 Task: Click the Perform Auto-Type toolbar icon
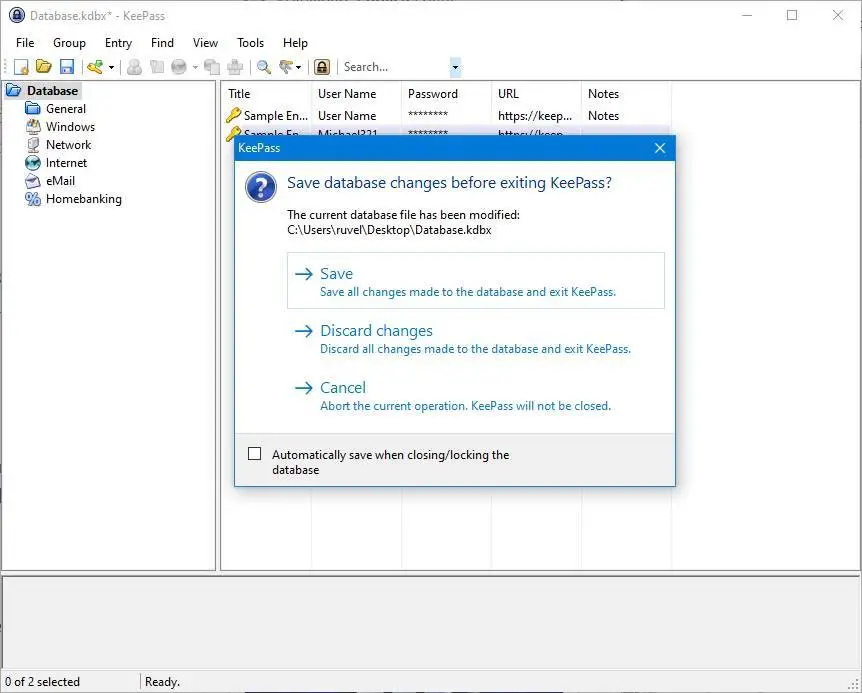tap(235, 67)
